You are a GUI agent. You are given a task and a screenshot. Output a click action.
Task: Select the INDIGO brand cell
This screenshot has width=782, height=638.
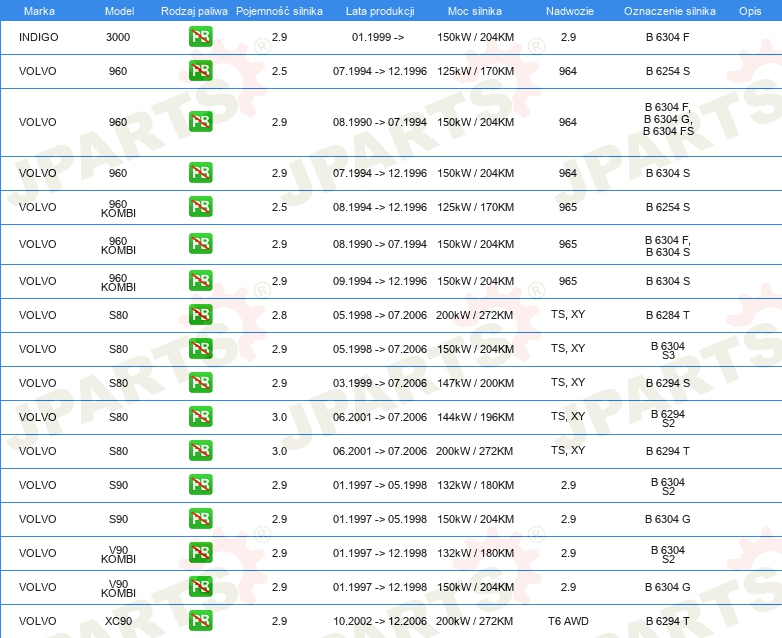[38, 37]
